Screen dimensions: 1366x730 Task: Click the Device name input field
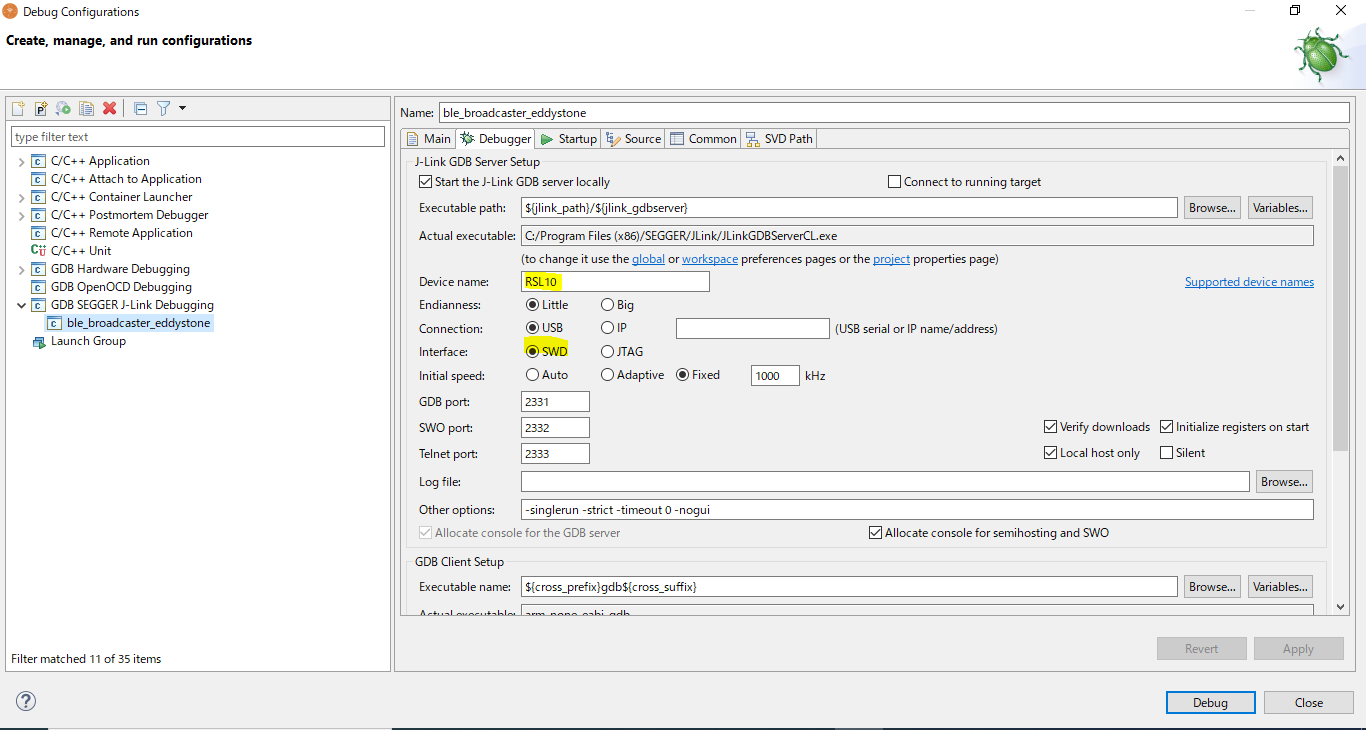[x=615, y=282]
